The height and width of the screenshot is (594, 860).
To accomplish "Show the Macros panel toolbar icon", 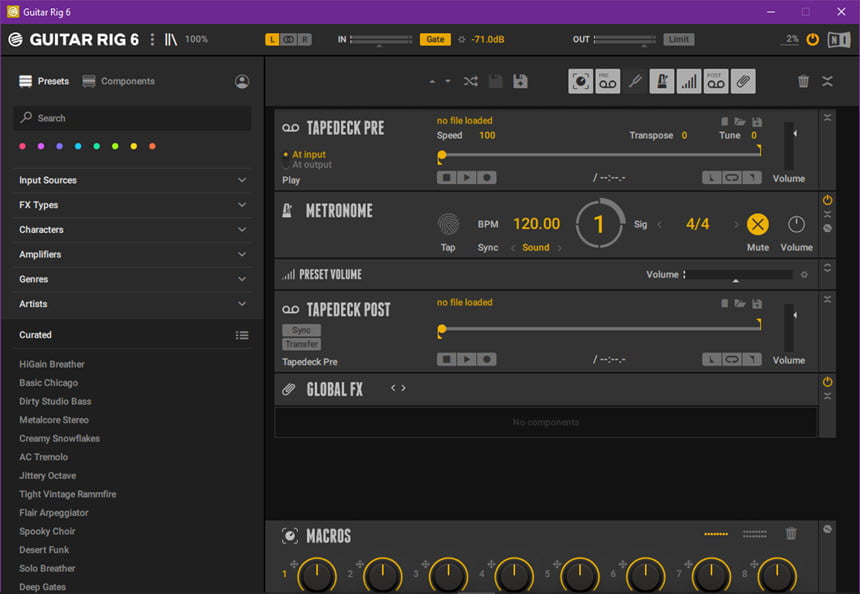I will click(x=580, y=82).
